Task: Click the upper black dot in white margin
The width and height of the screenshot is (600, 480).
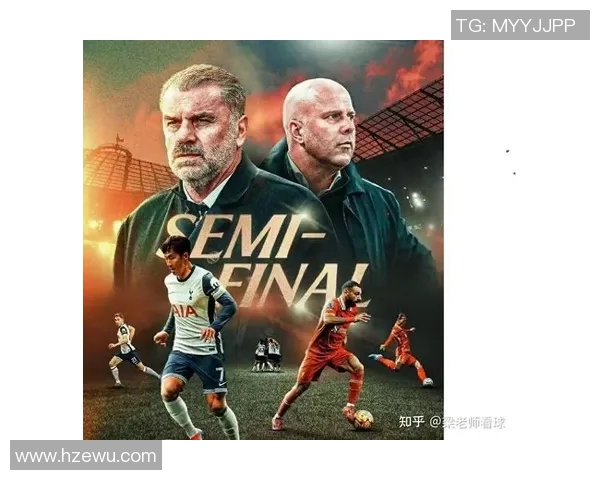Action: (508, 151)
